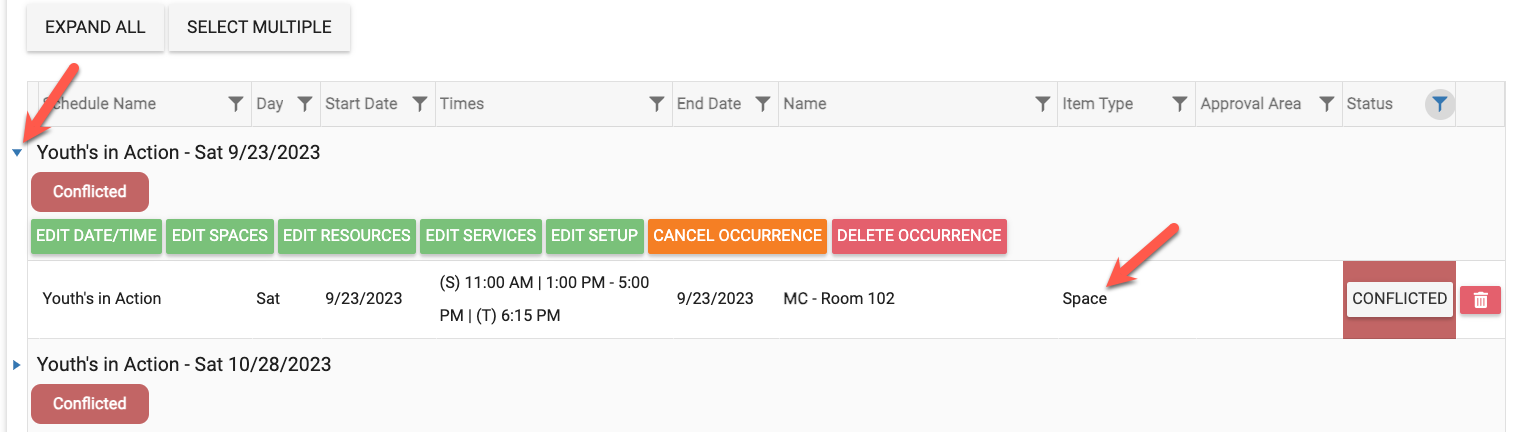Filter by End Date column

point(762,104)
